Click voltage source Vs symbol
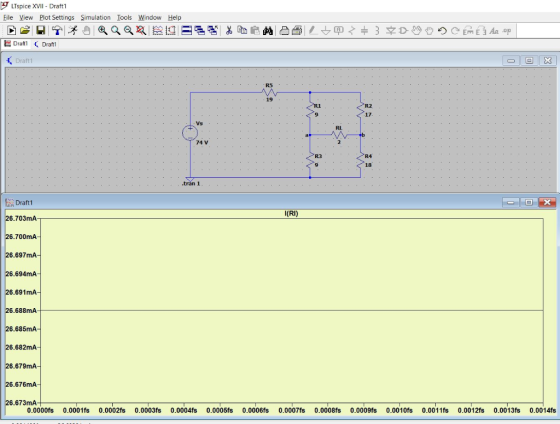 [x=190, y=133]
